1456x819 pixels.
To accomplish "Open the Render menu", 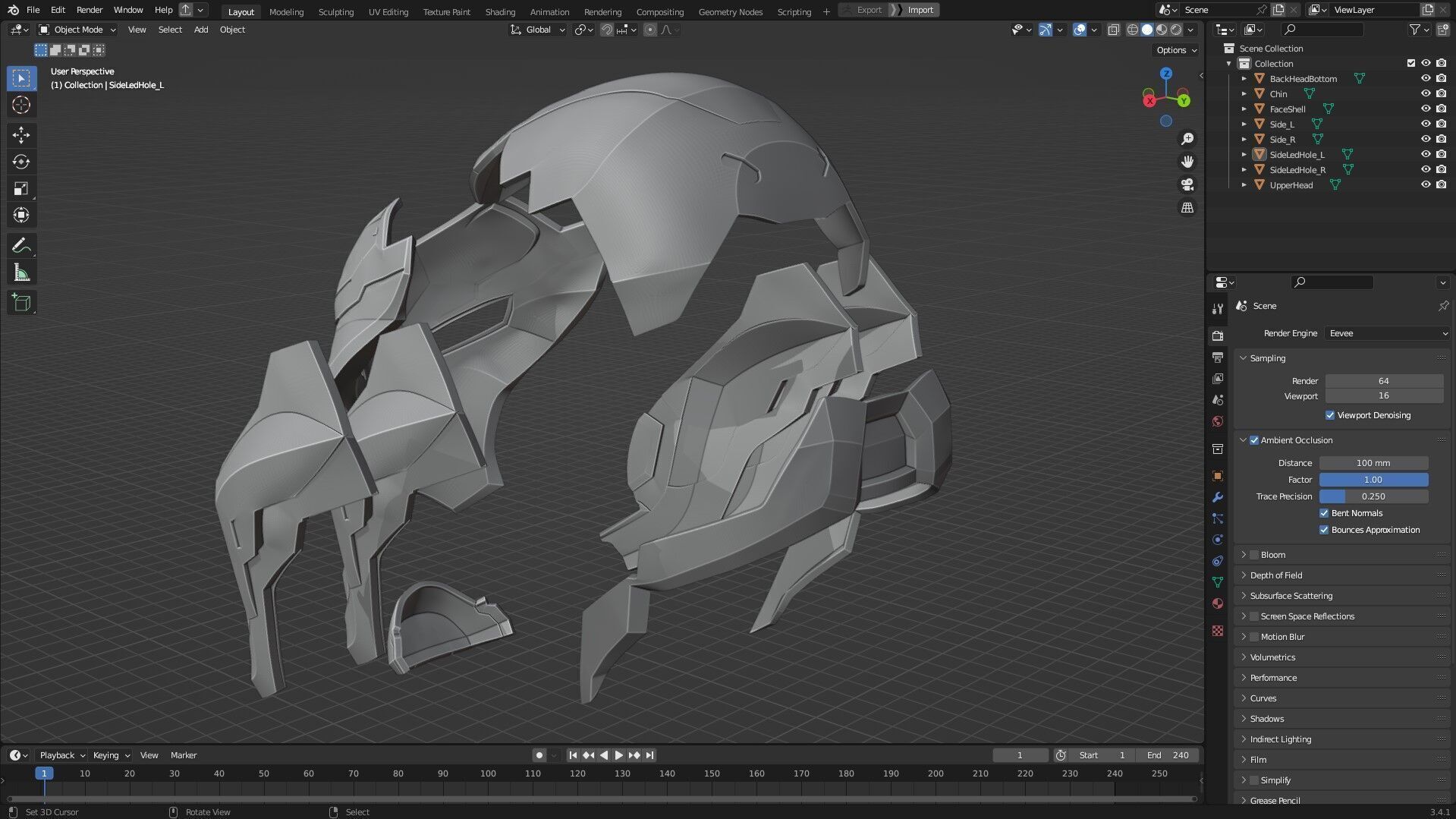I will 90,10.
